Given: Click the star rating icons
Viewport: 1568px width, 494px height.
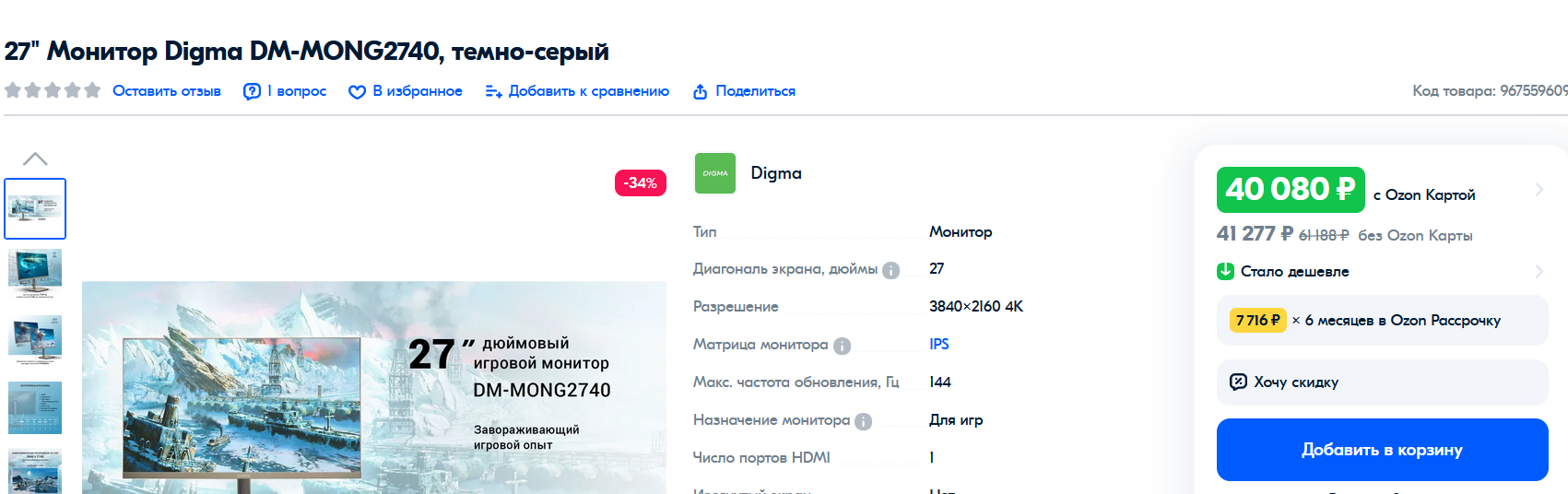Looking at the screenshot, I should [53, 90].
